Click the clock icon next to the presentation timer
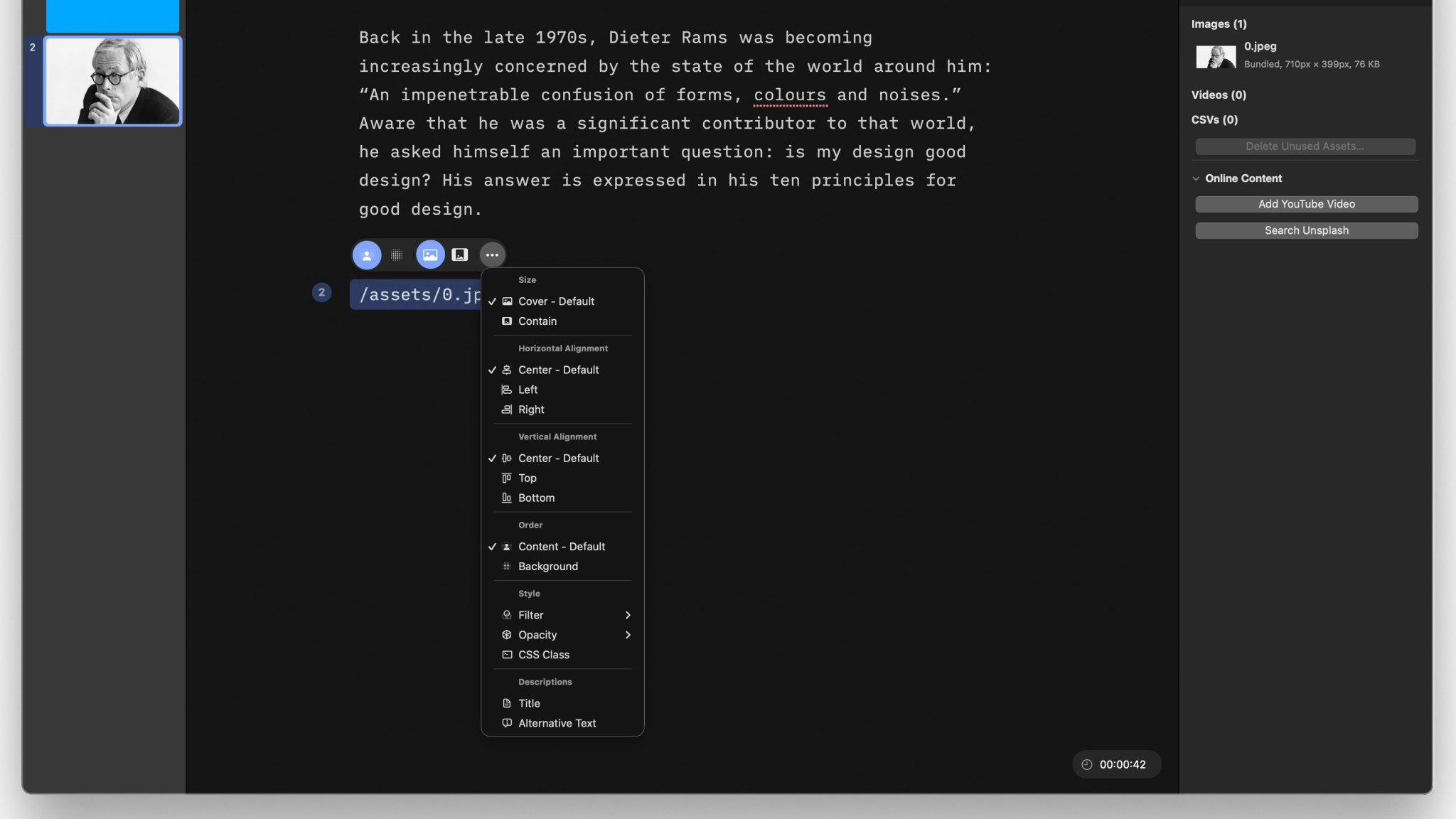This screenshot has height=819, width=1456. pyautogui.click(x=1086, y=764)
